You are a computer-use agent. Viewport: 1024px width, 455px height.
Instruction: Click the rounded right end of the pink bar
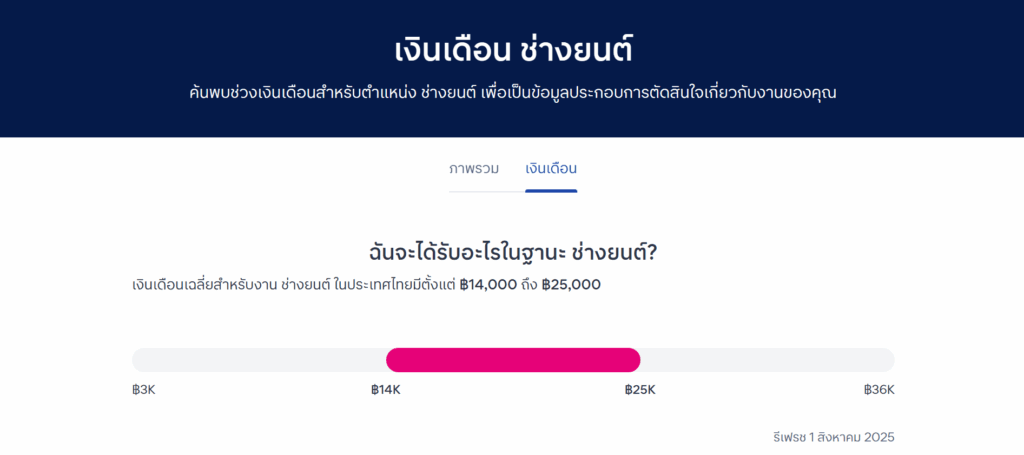click(632, 360)
